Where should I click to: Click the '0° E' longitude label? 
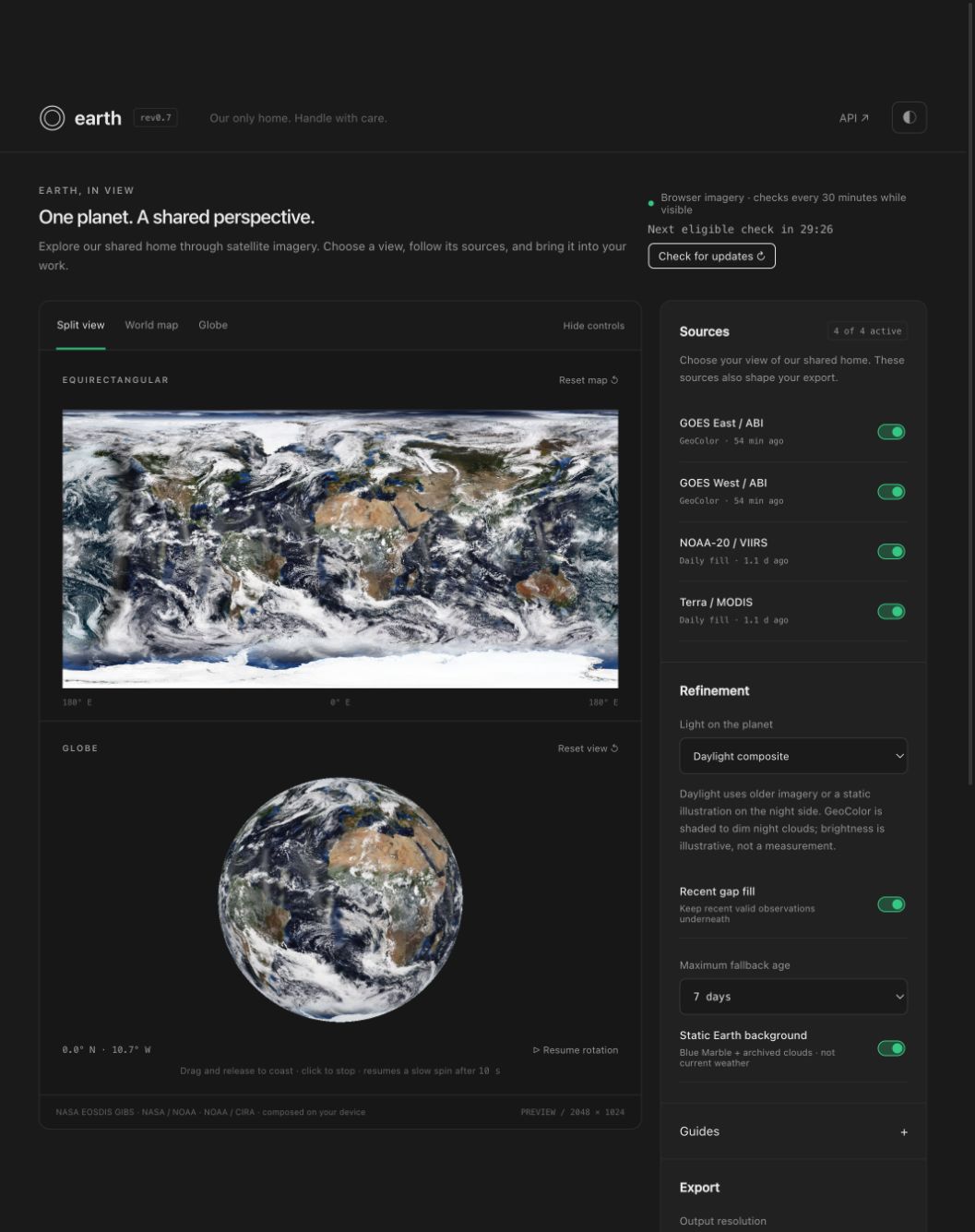click(340, 702)
